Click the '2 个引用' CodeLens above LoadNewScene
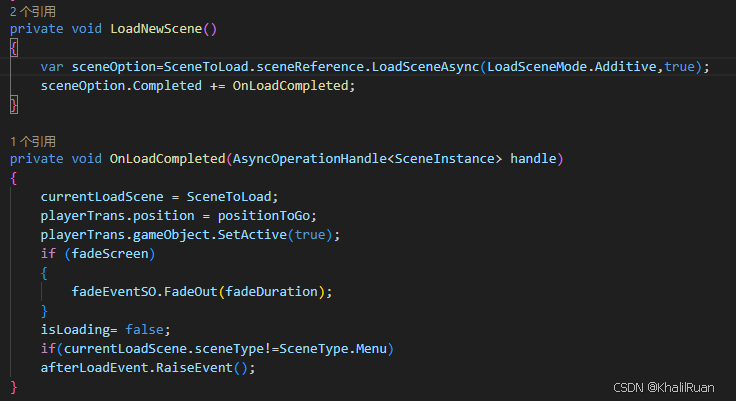 pos(33,11)
